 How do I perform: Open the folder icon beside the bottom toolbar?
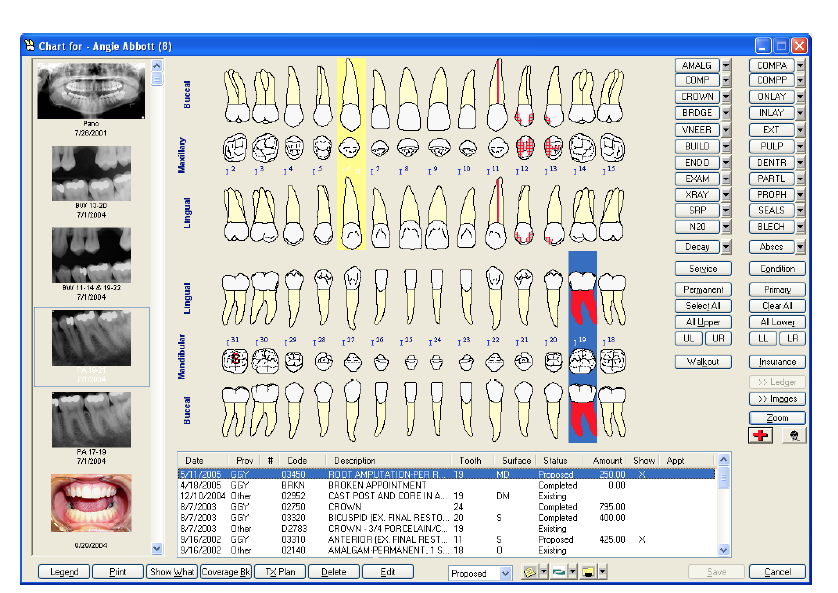(586, 571)
